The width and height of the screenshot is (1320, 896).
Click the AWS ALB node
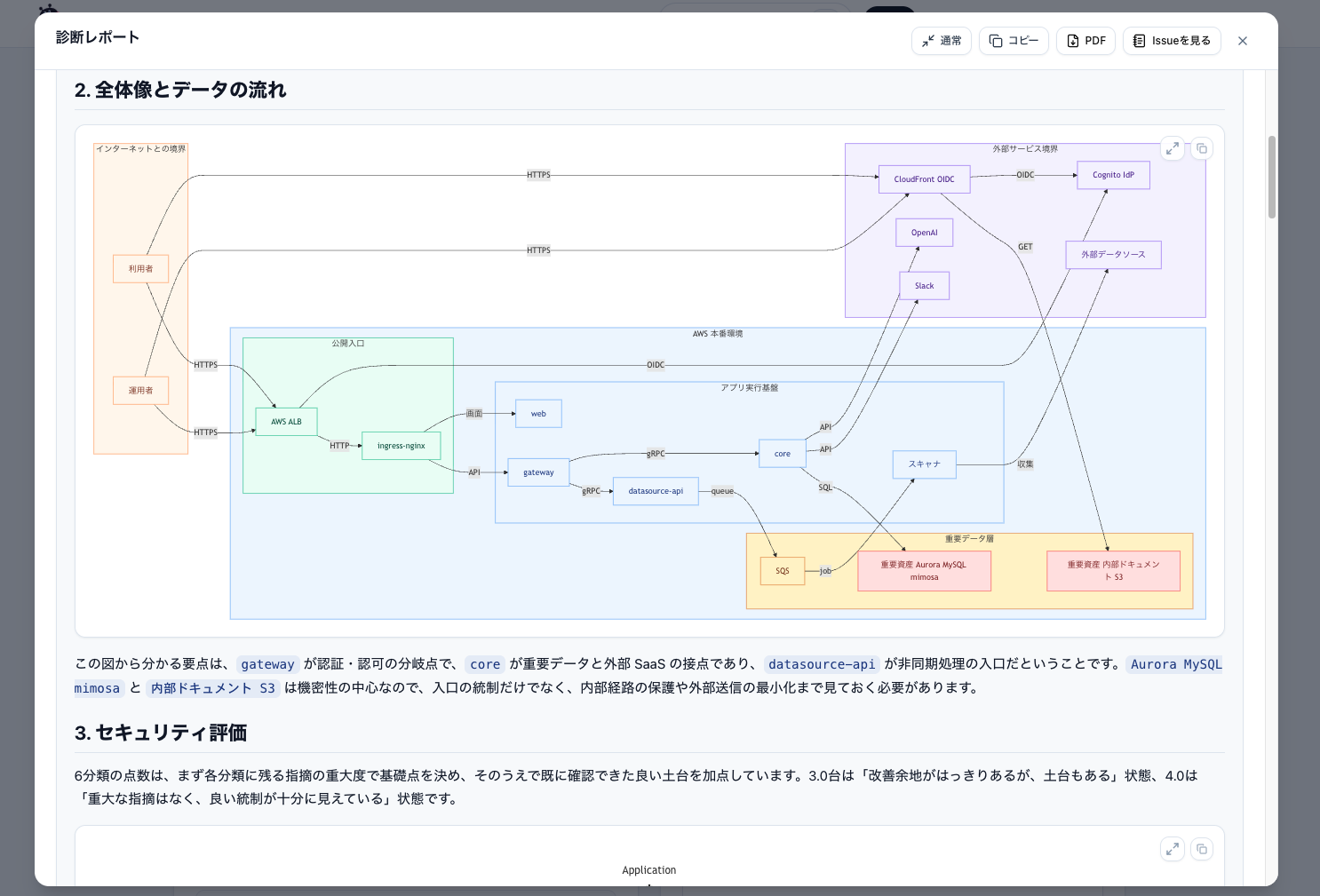(x=286, y=422)
